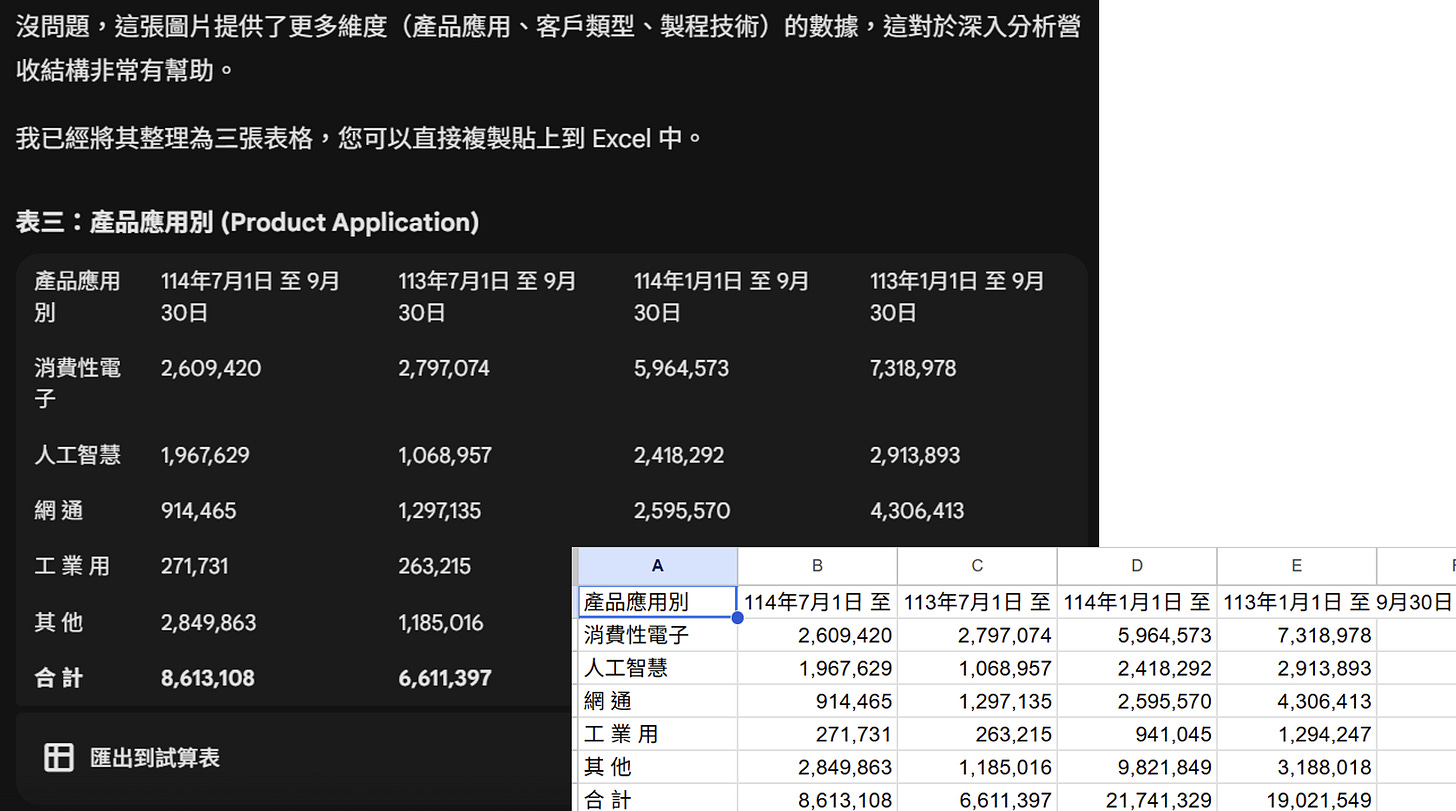Click chat table header 產品應用別
Screen dimensions: 1456x811
pyautogui.click(x=77, y=297)
